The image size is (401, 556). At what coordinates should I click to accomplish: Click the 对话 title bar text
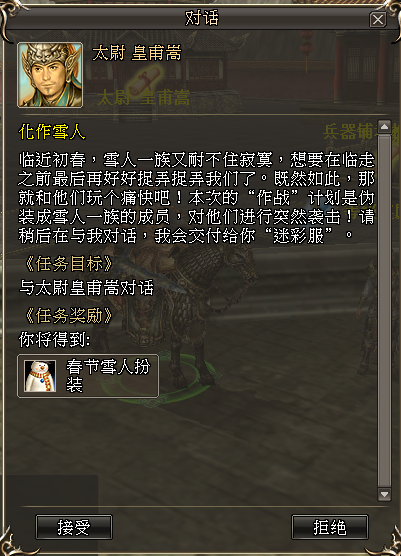pyautogui.click(x=202, y=18)
